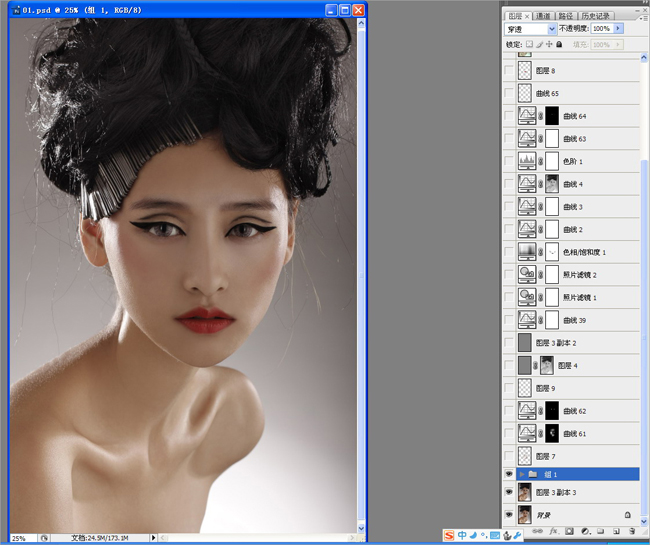Collapse the Layers panel minimize button
Viewport: 650px width, 545px height.
[x=637, y=10]
